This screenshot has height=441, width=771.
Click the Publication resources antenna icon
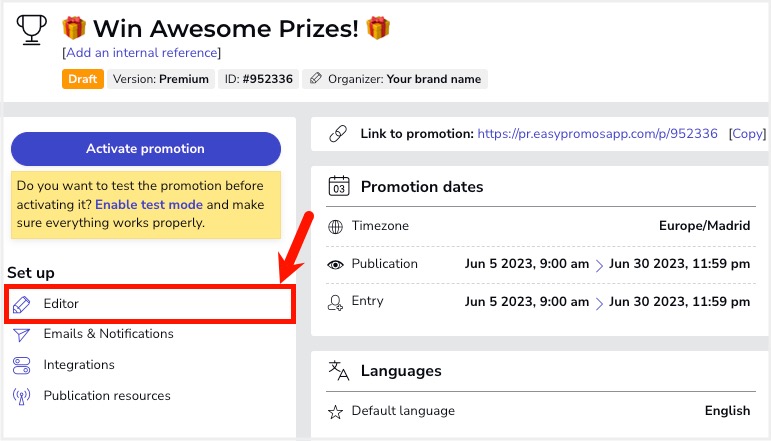click(x=22, y=396)
